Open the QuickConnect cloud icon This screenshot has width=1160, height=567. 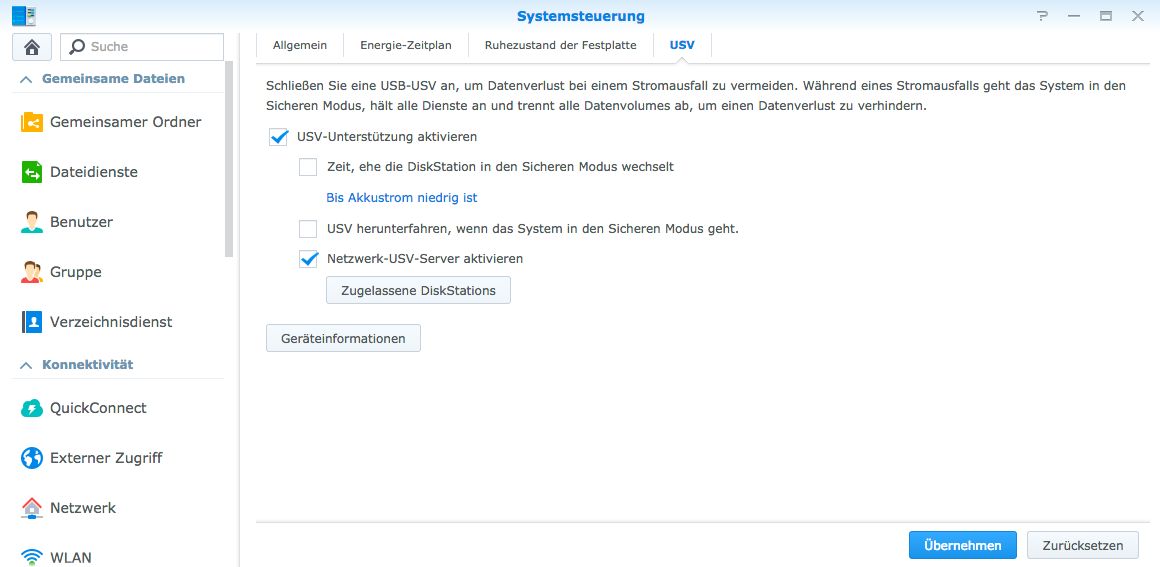32,408
